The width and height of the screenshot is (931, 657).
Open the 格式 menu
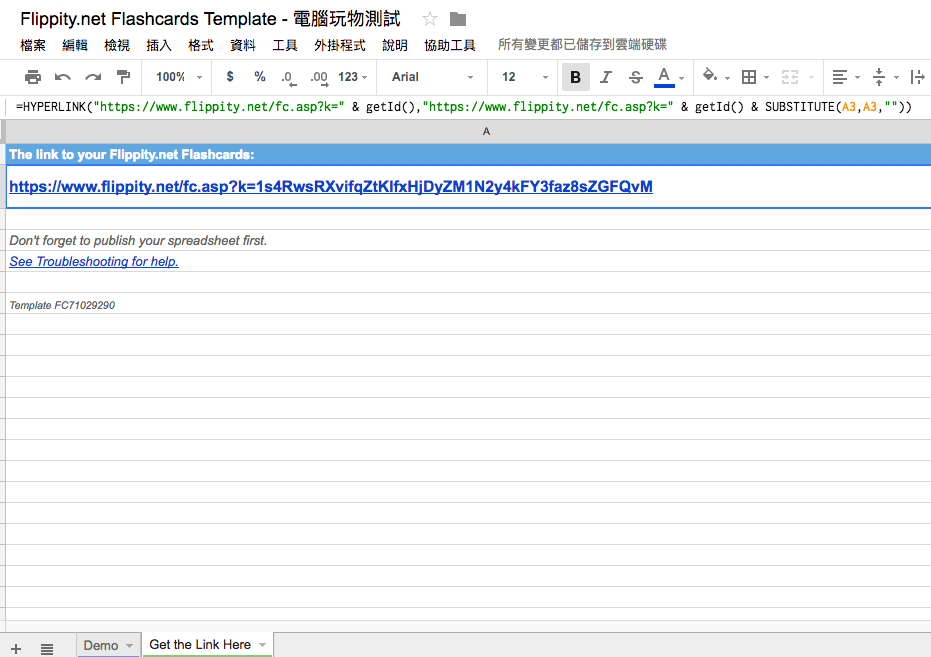tap(201, 45)
